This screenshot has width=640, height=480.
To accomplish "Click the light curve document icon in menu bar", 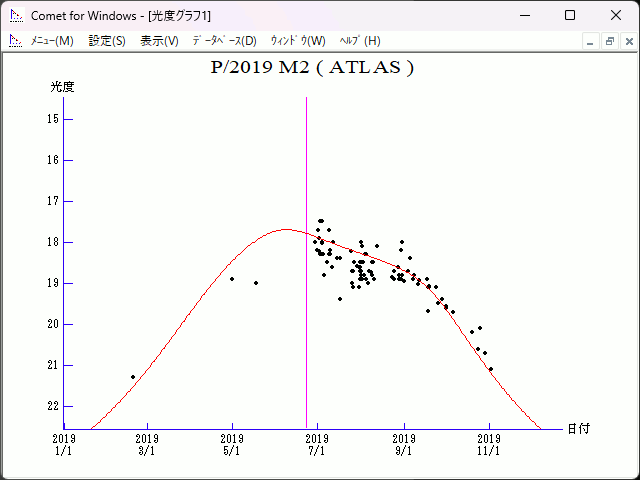I will click(15, 41).
